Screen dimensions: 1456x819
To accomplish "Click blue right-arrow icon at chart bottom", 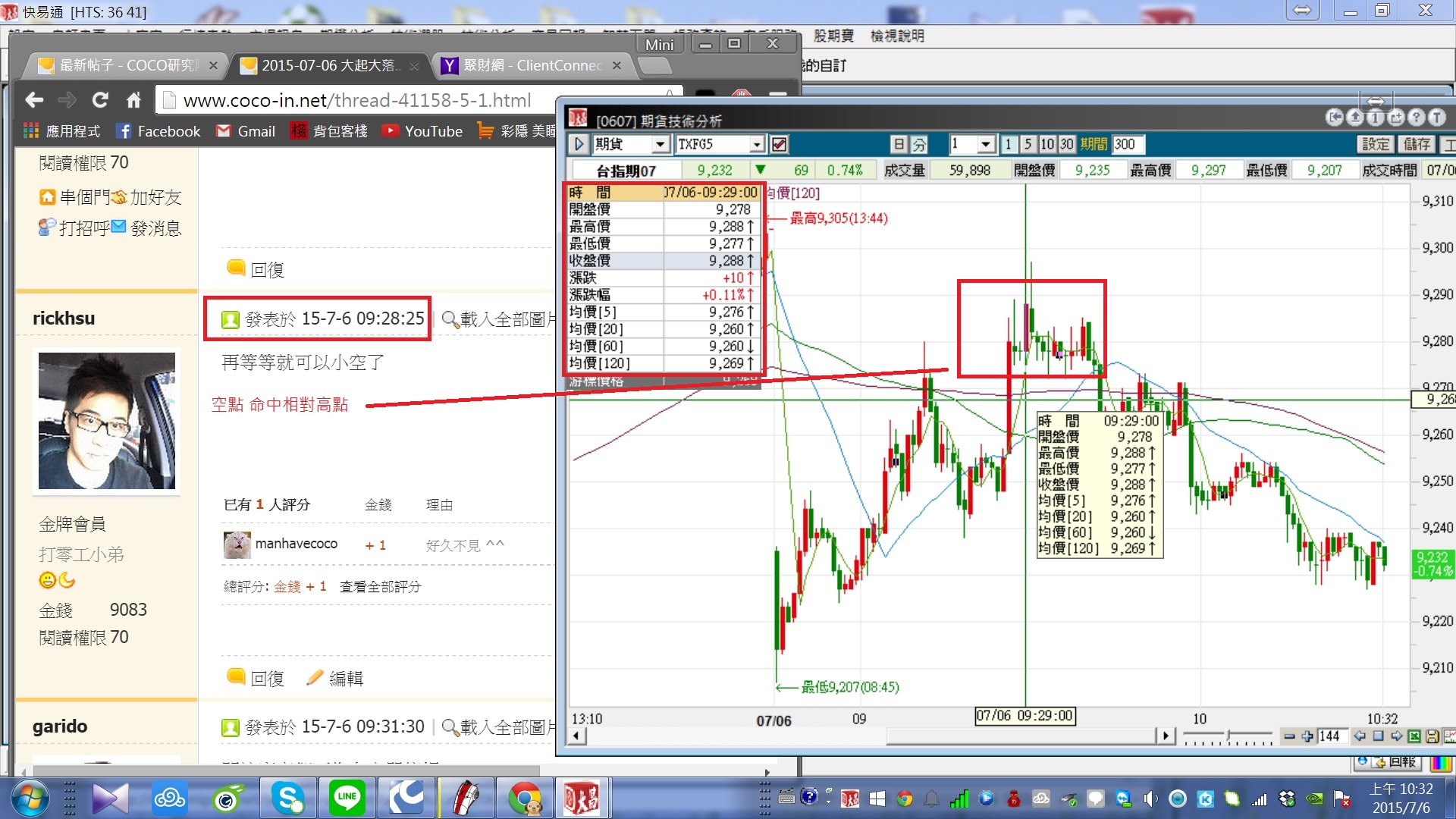I will click(x=1396, y=736).
